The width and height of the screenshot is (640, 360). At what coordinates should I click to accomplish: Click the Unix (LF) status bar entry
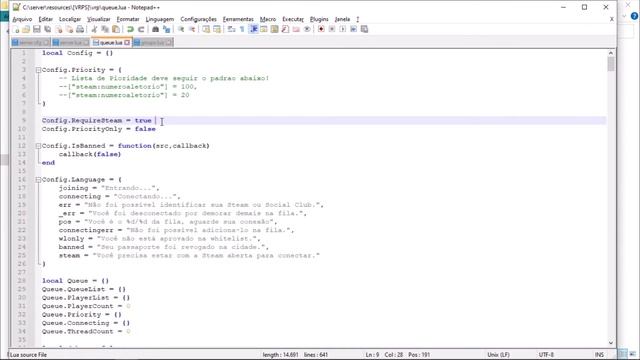coord(498,355)
